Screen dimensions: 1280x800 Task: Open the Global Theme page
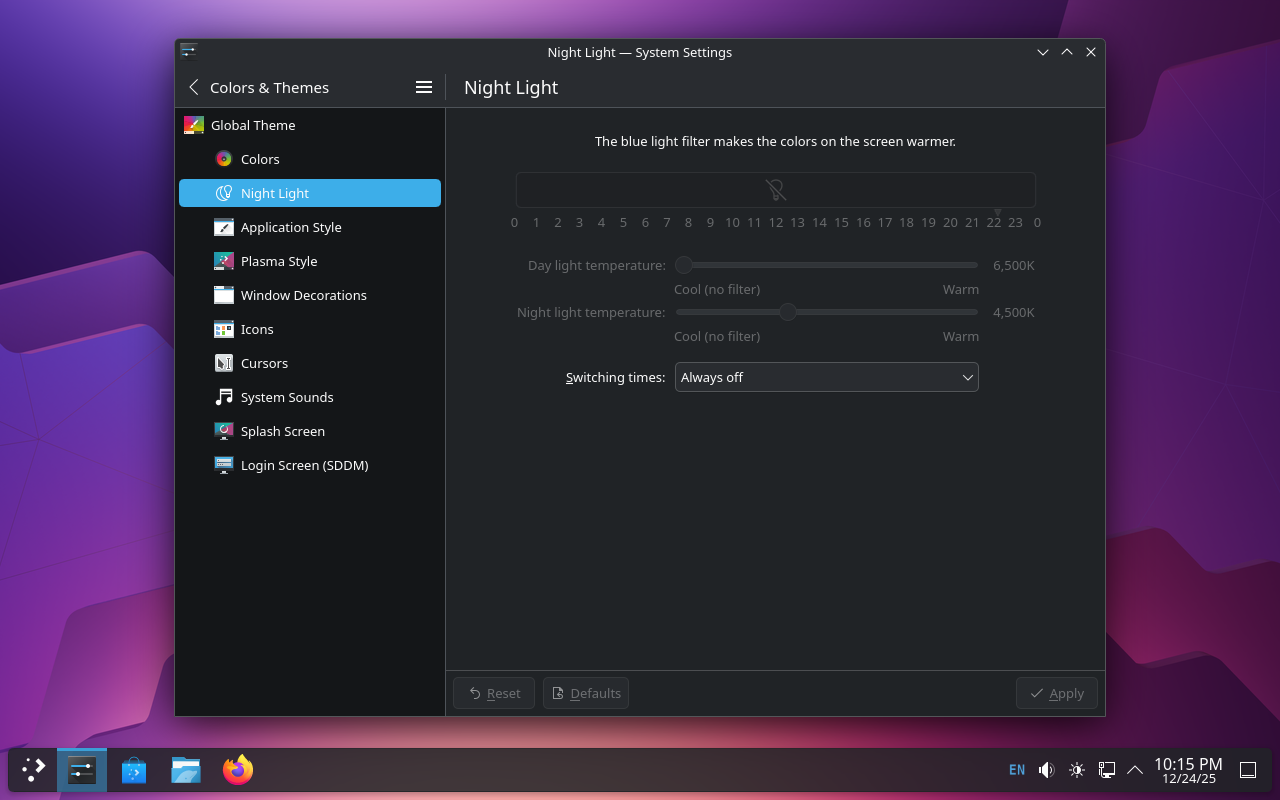click(x=253, y=125)
